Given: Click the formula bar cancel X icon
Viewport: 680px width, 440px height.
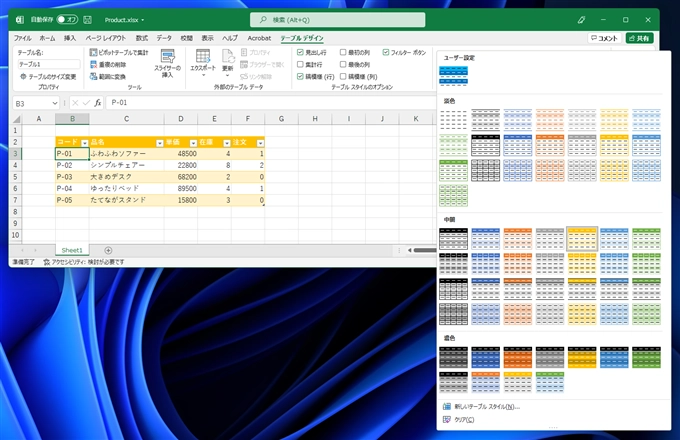Looking at the screenshot, I should click(75, 103).
